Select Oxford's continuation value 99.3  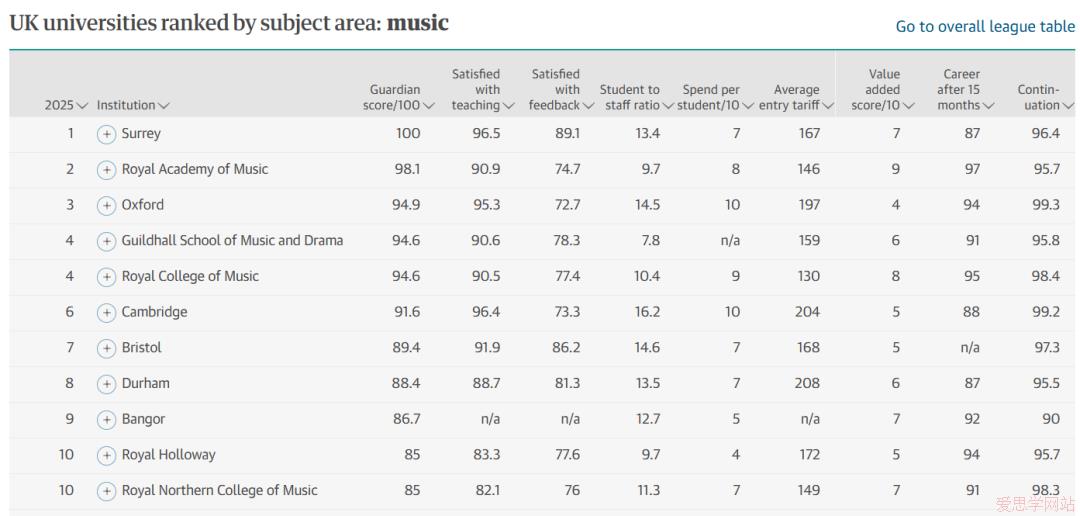[1046, 205]
